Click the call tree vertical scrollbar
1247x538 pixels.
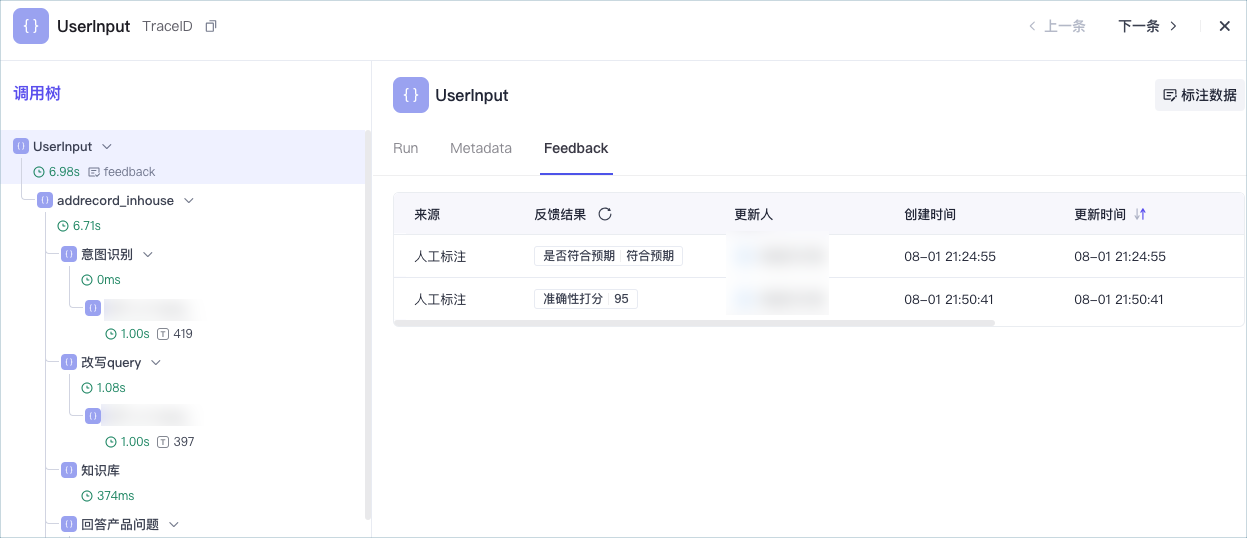tap(368, 325)
